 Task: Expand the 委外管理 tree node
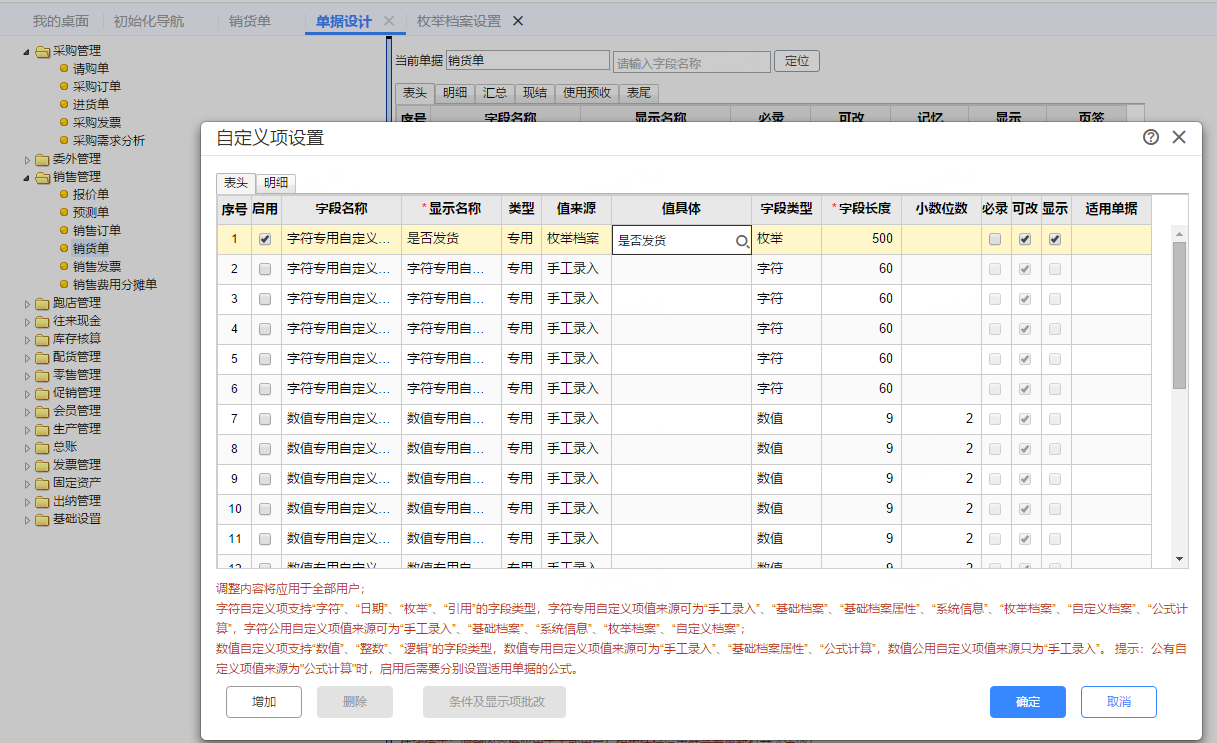click(x=27, y=159)
